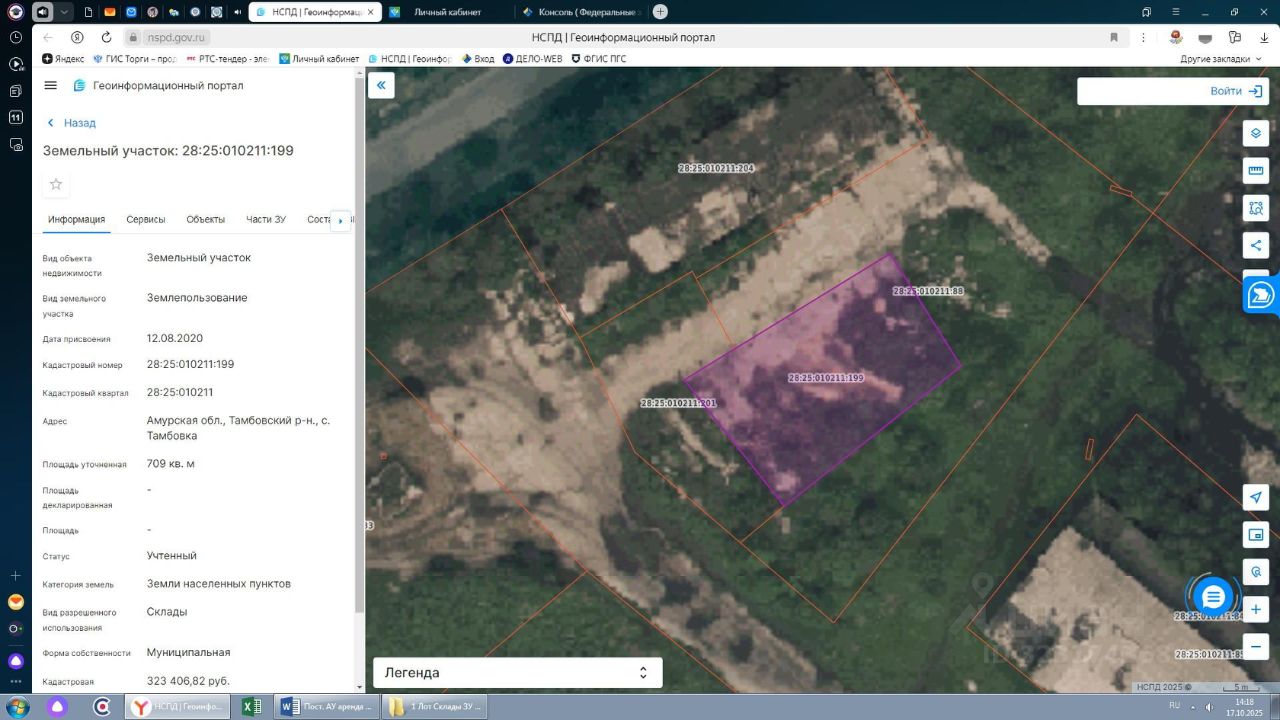Screen dimensions: 1280x720
Task: Click map label 28:25:010211:201
Action: (x=679, y=403)
